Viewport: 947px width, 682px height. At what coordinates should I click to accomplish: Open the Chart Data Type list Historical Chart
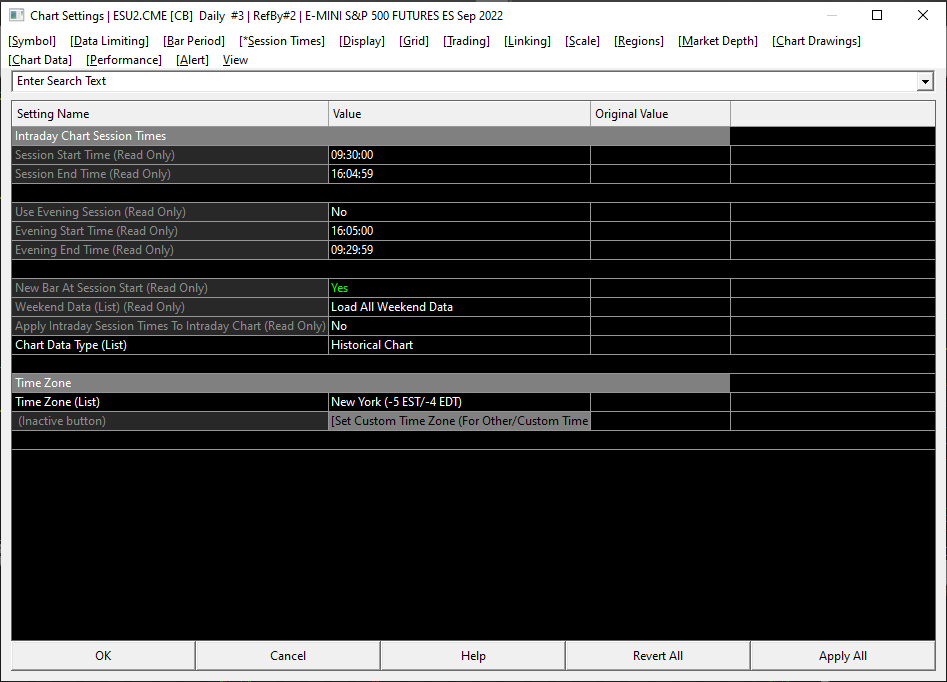point(459,345)
